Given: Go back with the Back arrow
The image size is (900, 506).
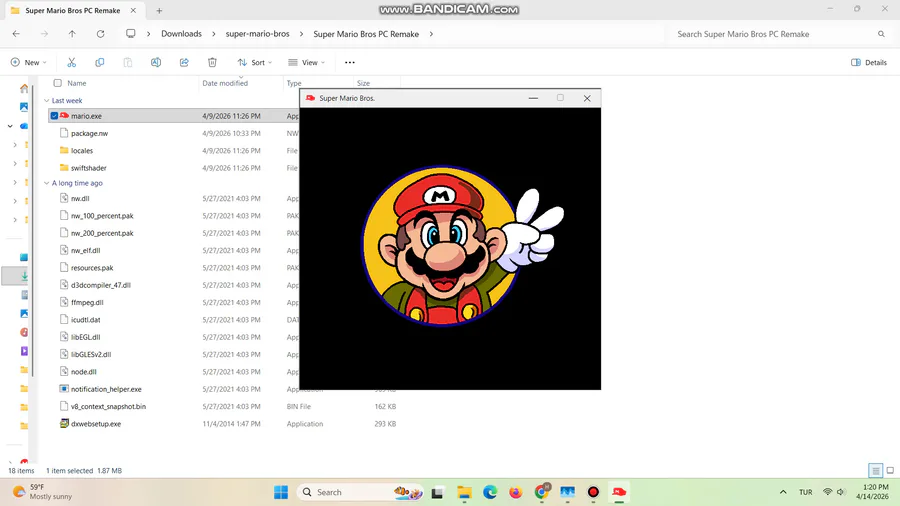Looking at the screenshot, I should pyautogui.click(x=16, y=34).
